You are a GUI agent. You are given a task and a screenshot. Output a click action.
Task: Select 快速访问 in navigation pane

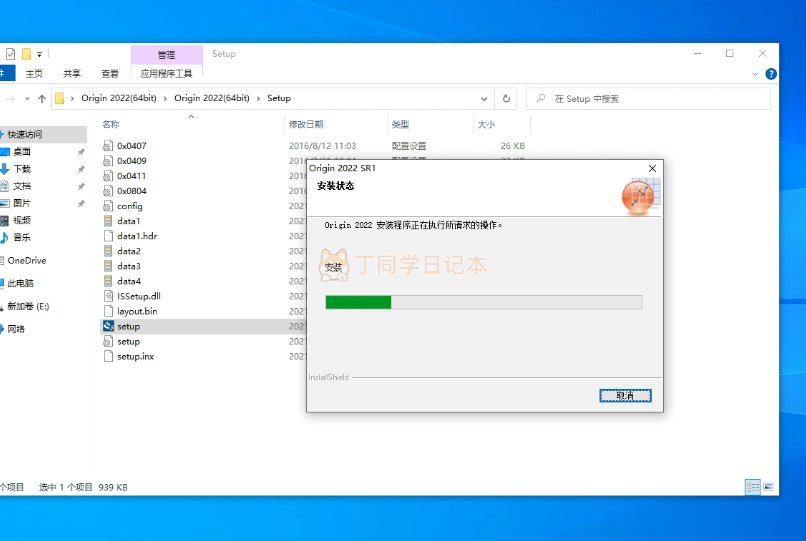(25, 134)
